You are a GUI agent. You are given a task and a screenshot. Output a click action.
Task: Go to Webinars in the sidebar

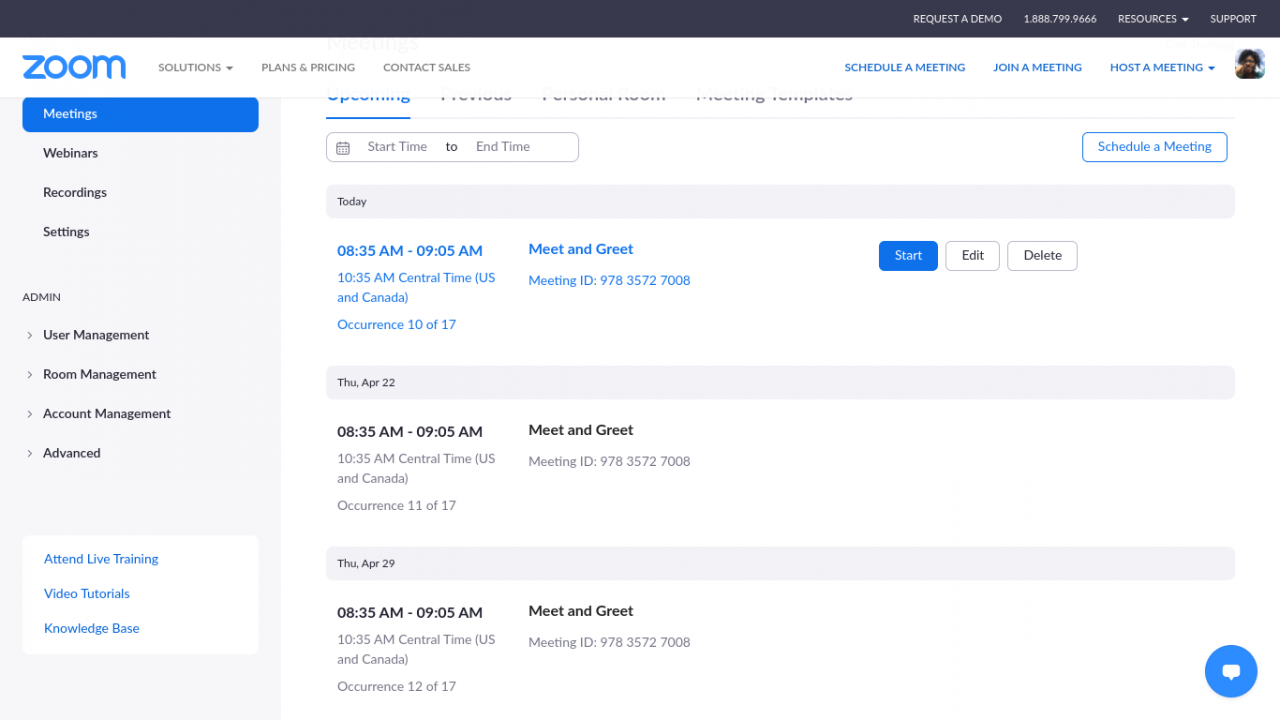pyautogui.click(x=70, y=153)
